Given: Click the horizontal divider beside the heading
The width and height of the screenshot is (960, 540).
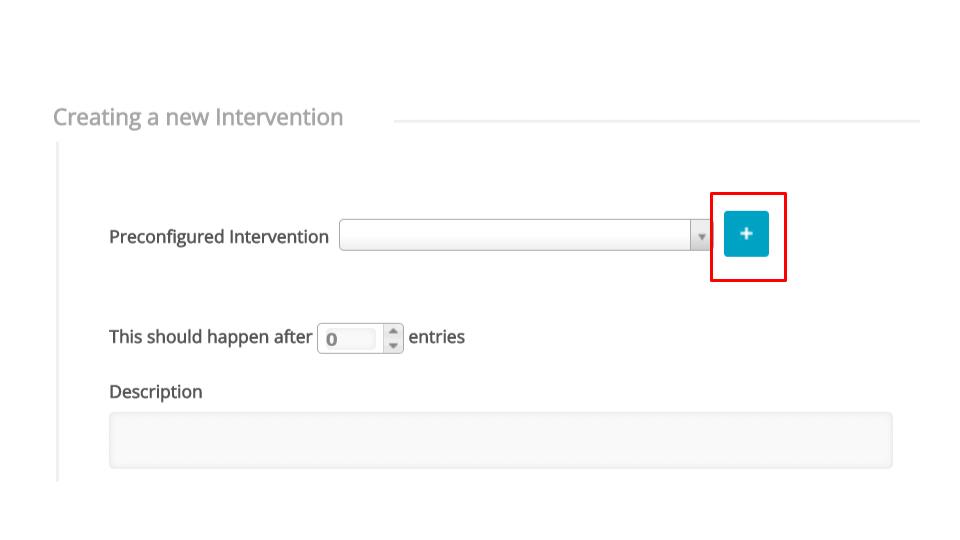Looking at the screenshot, I should click(656, 122).
